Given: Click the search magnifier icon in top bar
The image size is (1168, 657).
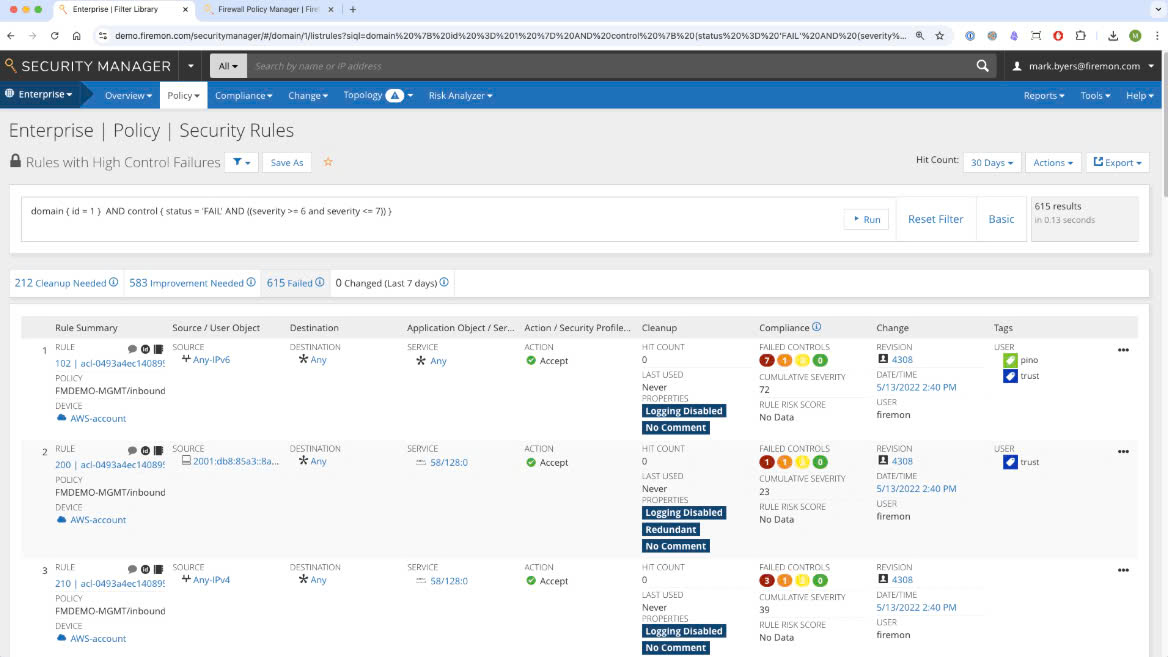Looking at the screenshot, I should click(x=982, y=66).
